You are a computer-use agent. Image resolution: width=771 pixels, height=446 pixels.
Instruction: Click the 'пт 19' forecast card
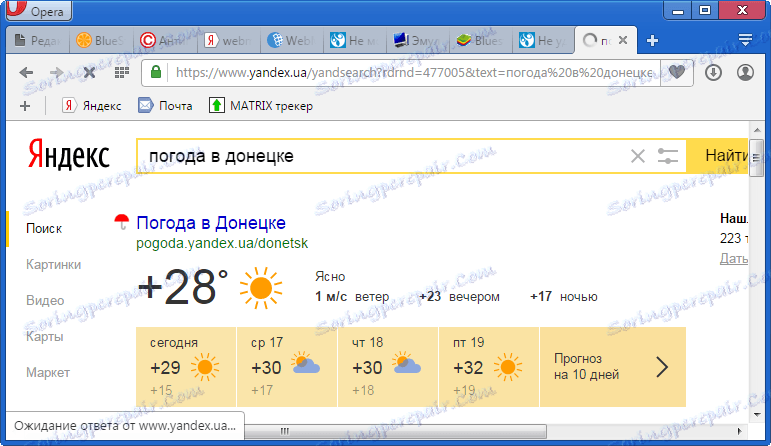[489, 367]
